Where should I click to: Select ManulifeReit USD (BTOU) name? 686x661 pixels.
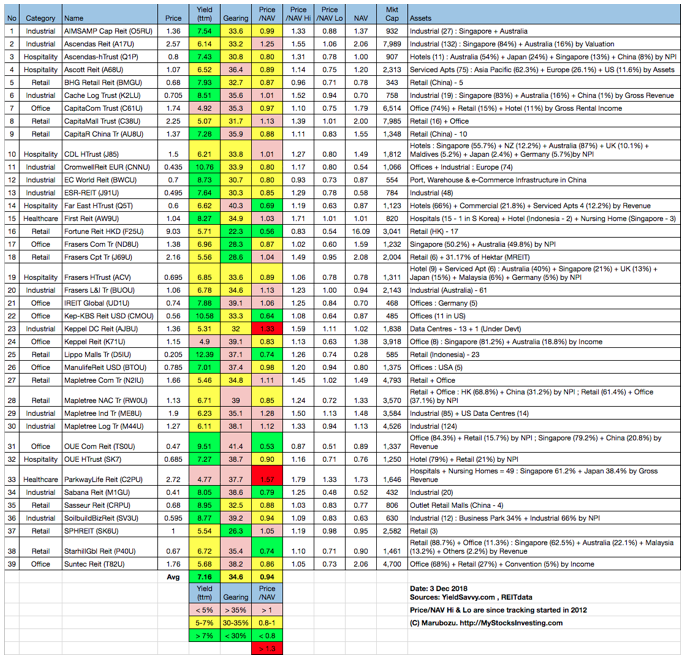110,367
